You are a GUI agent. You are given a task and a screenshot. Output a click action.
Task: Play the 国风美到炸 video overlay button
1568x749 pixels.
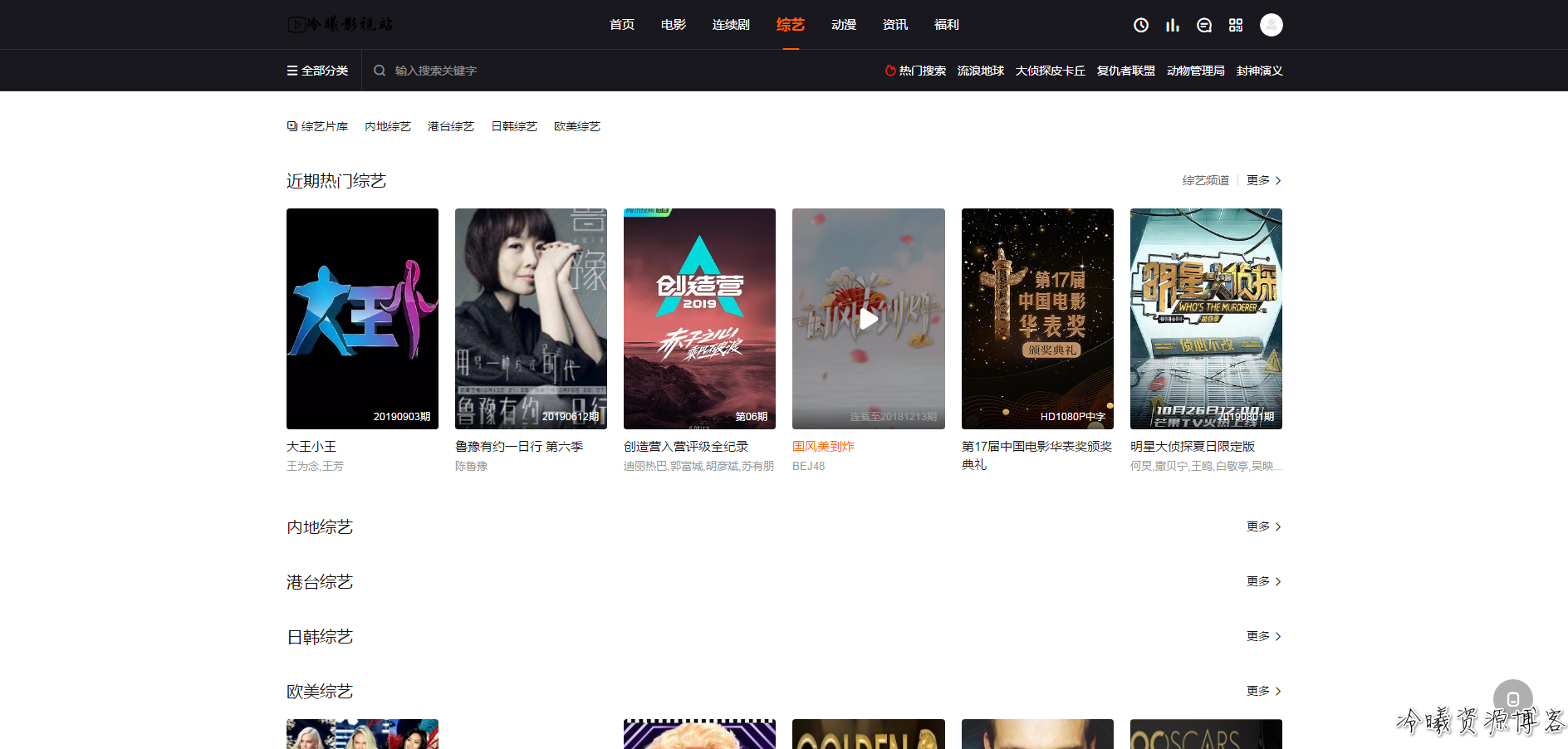point(869,319)
